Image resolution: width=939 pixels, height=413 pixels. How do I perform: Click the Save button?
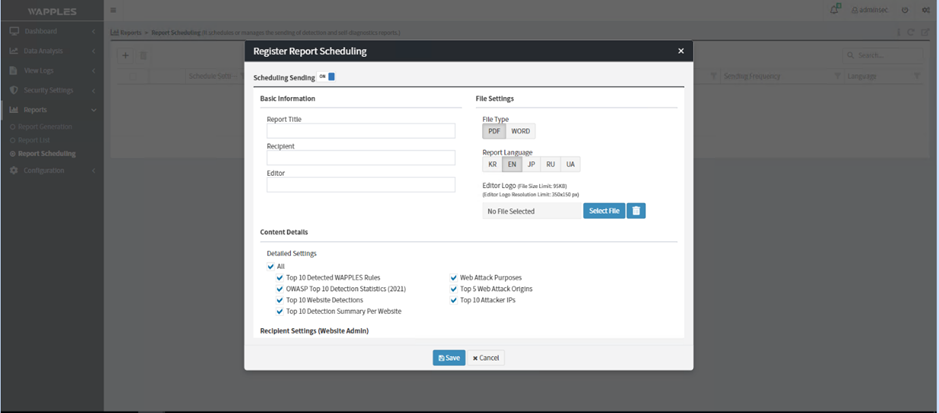coord(449,358)
